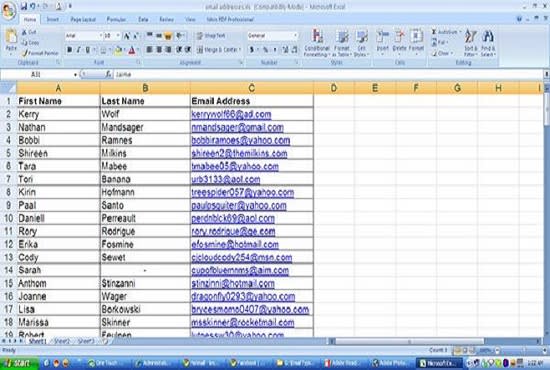Screen dimensions: 550x370
Task: Apply accounting dollar format
Action: tap(252, 50)
